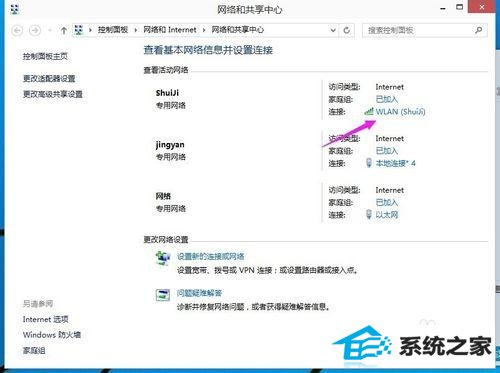This screenshot has height=373, width=500.
Task: Maximize the Network and Sharing Center window
Action: [460, 7]
